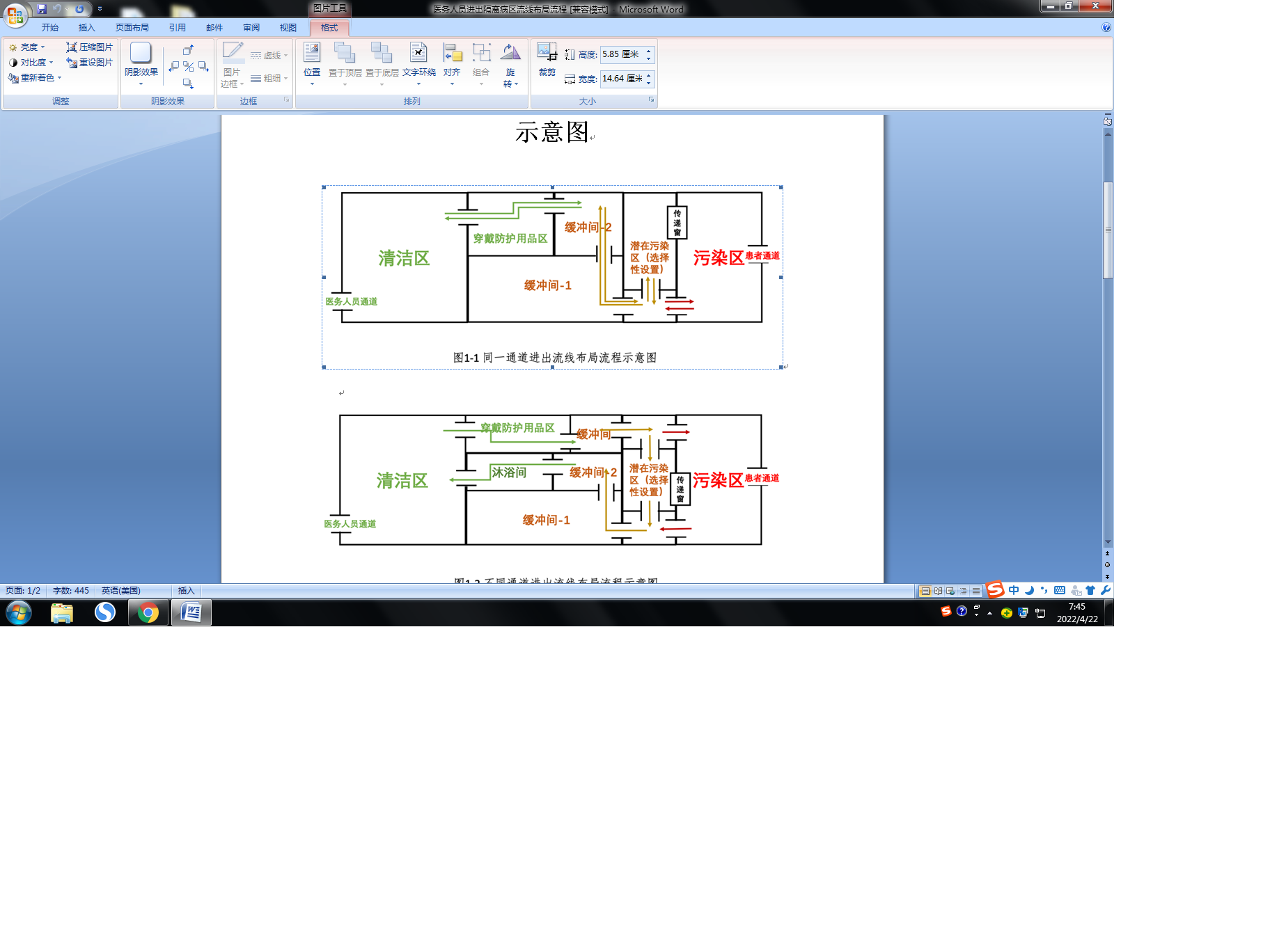
Task: Select the 裁剪 crop tool
Action: (x=547, y=60)
